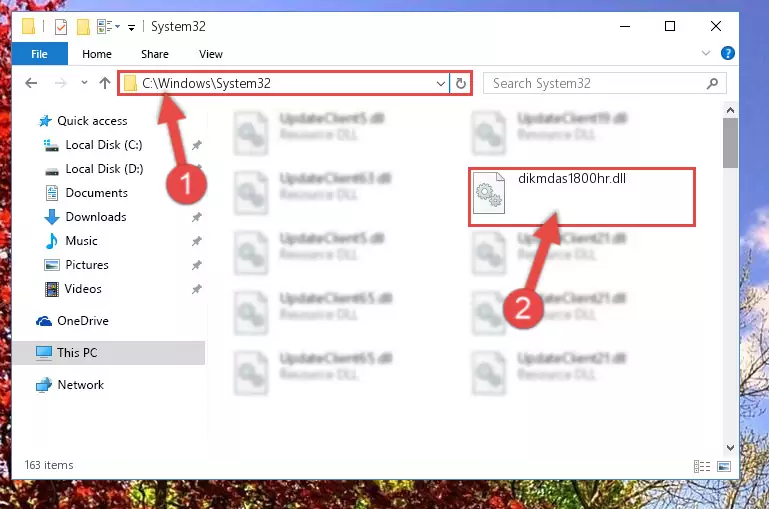Click the pin icon next to Local Disk (C:)
769x509 pixels.
[197, 145]
